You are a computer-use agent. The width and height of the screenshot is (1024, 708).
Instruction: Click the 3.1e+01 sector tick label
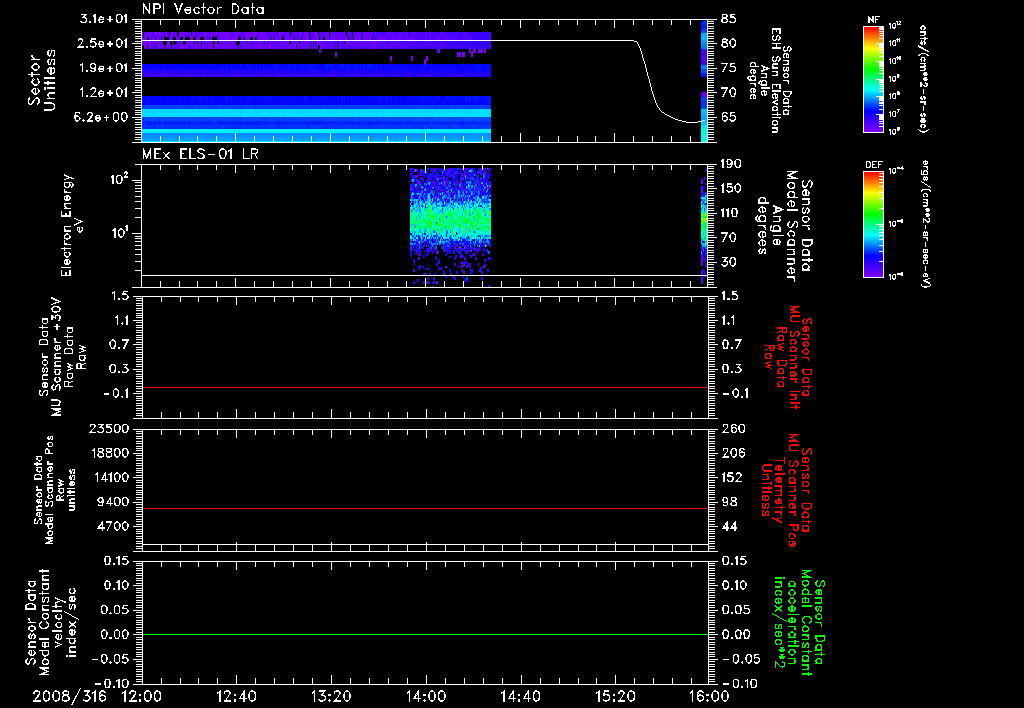[103, 18]
